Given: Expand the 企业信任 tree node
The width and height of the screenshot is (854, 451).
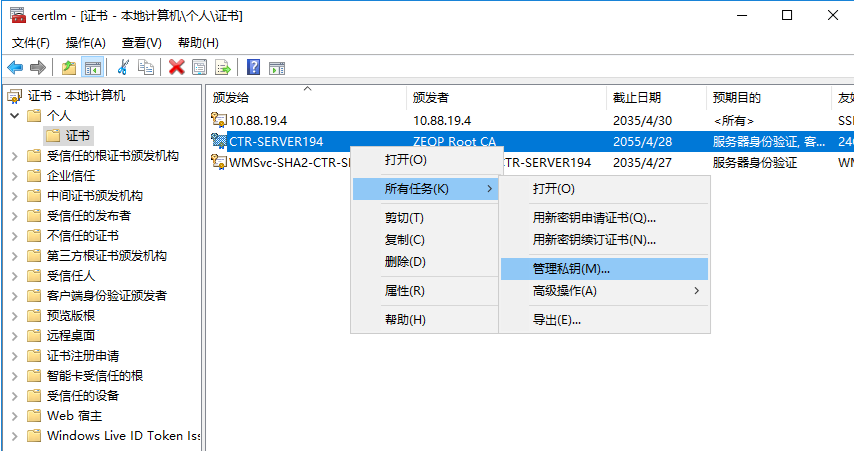Looking at the screenshot, I should click(x=15, y=176).
